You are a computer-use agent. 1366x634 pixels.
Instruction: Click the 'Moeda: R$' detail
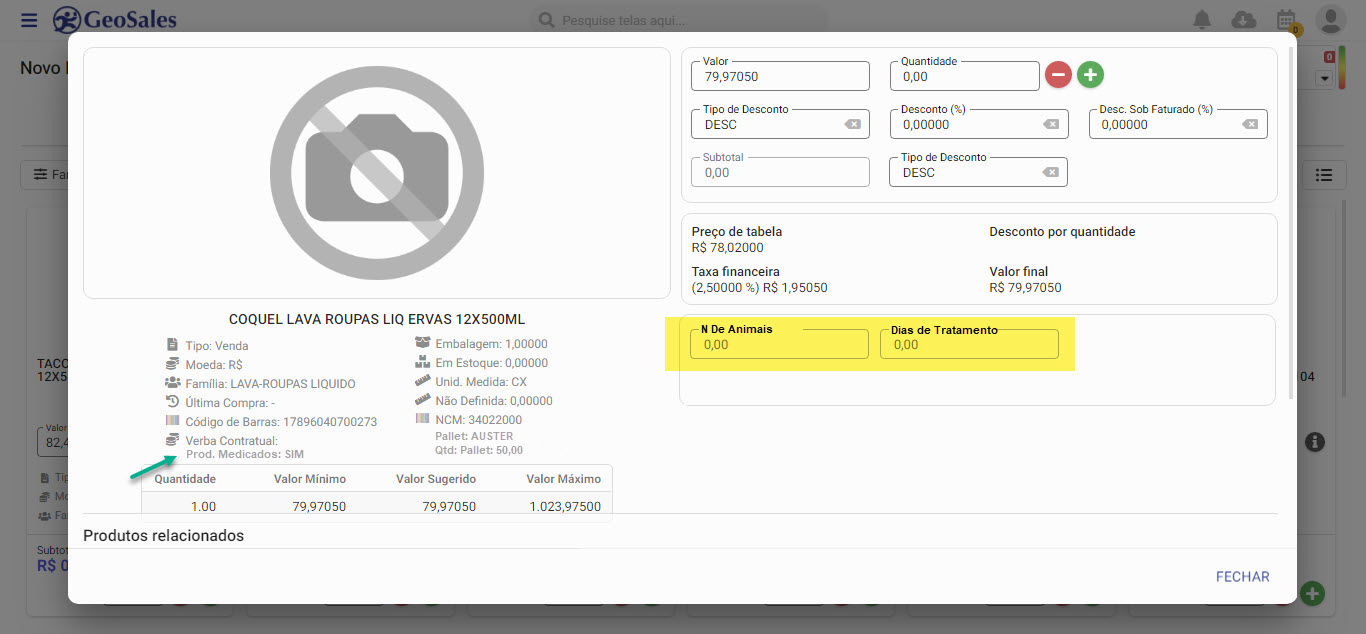coord(214,364)
